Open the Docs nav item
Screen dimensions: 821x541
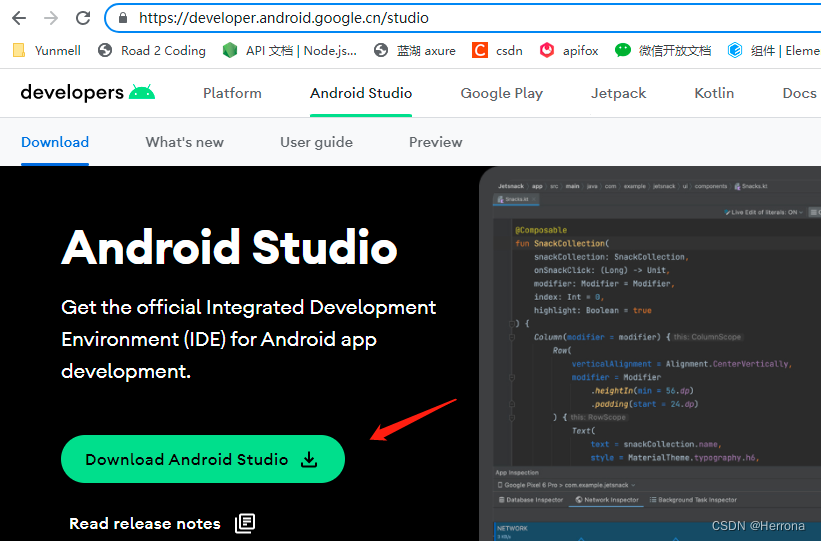coord(800,93)
